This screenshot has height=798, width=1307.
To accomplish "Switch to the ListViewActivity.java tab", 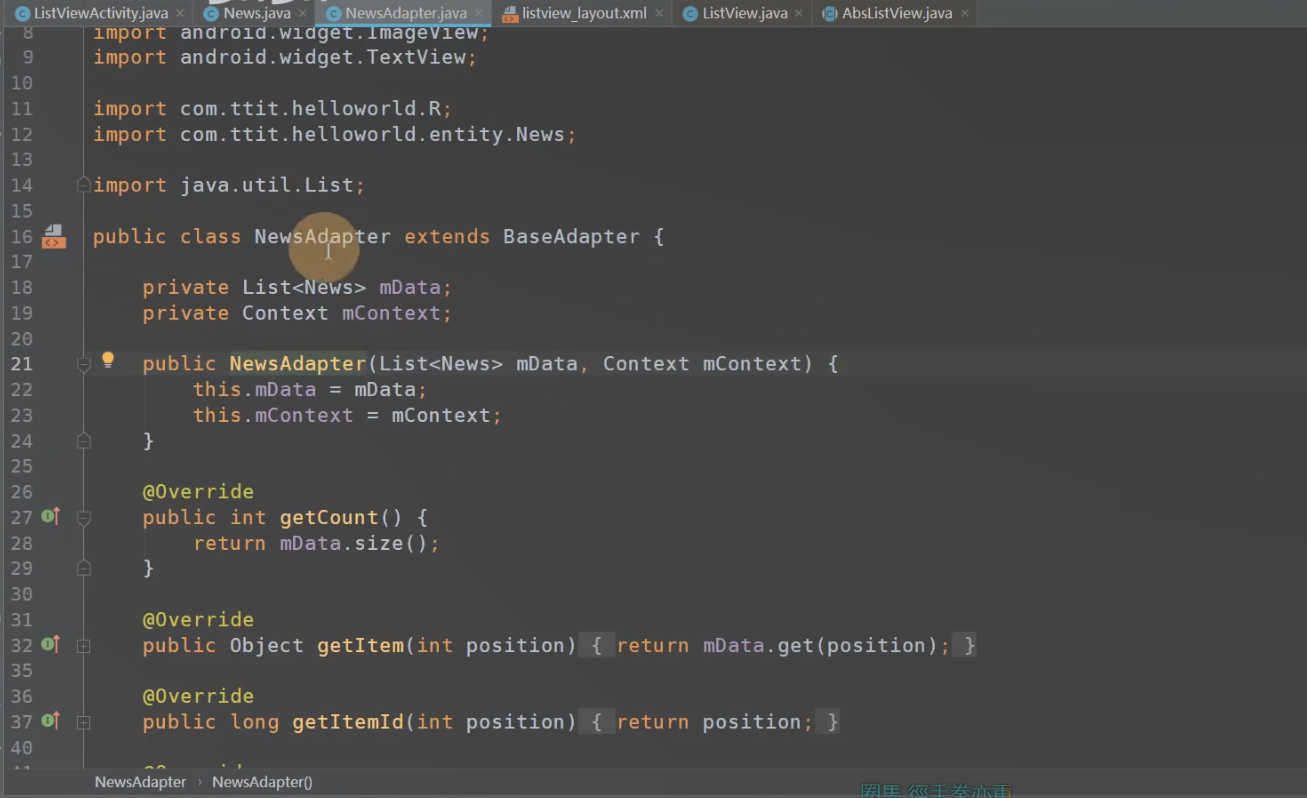I will [100, 13].
